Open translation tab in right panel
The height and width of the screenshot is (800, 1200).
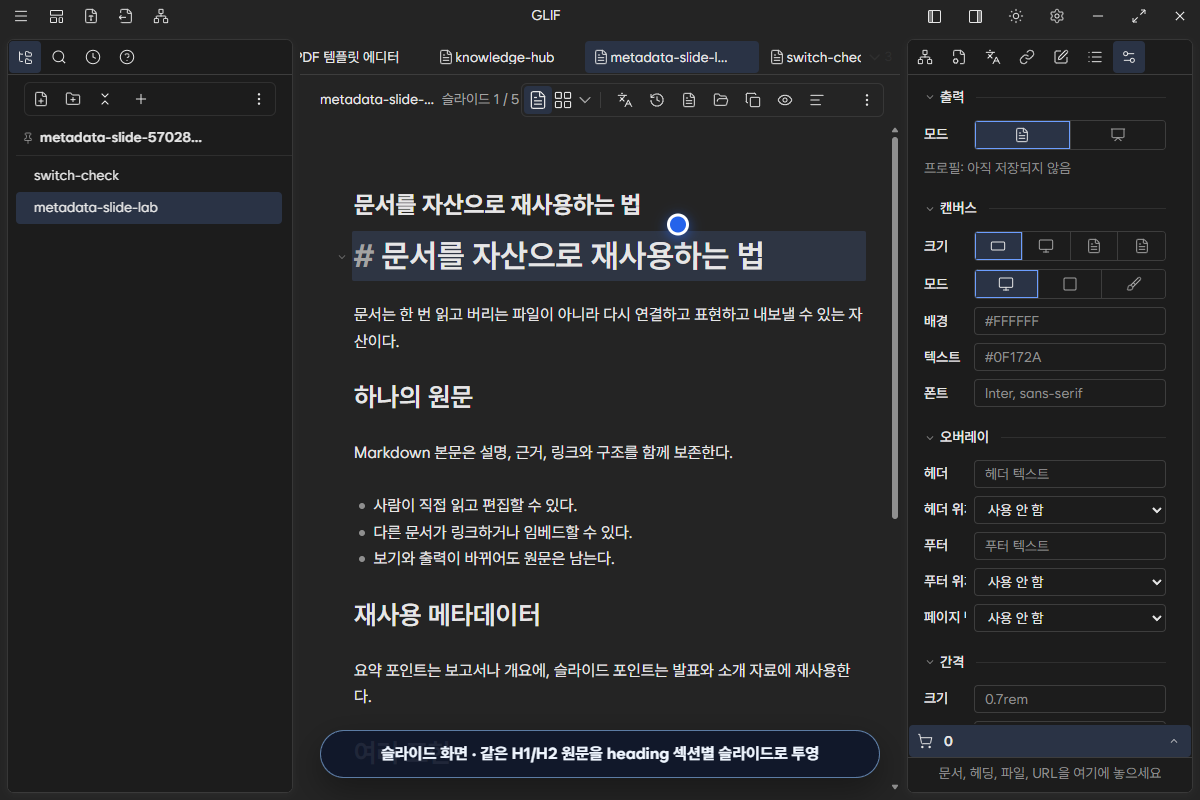point(993,57)
